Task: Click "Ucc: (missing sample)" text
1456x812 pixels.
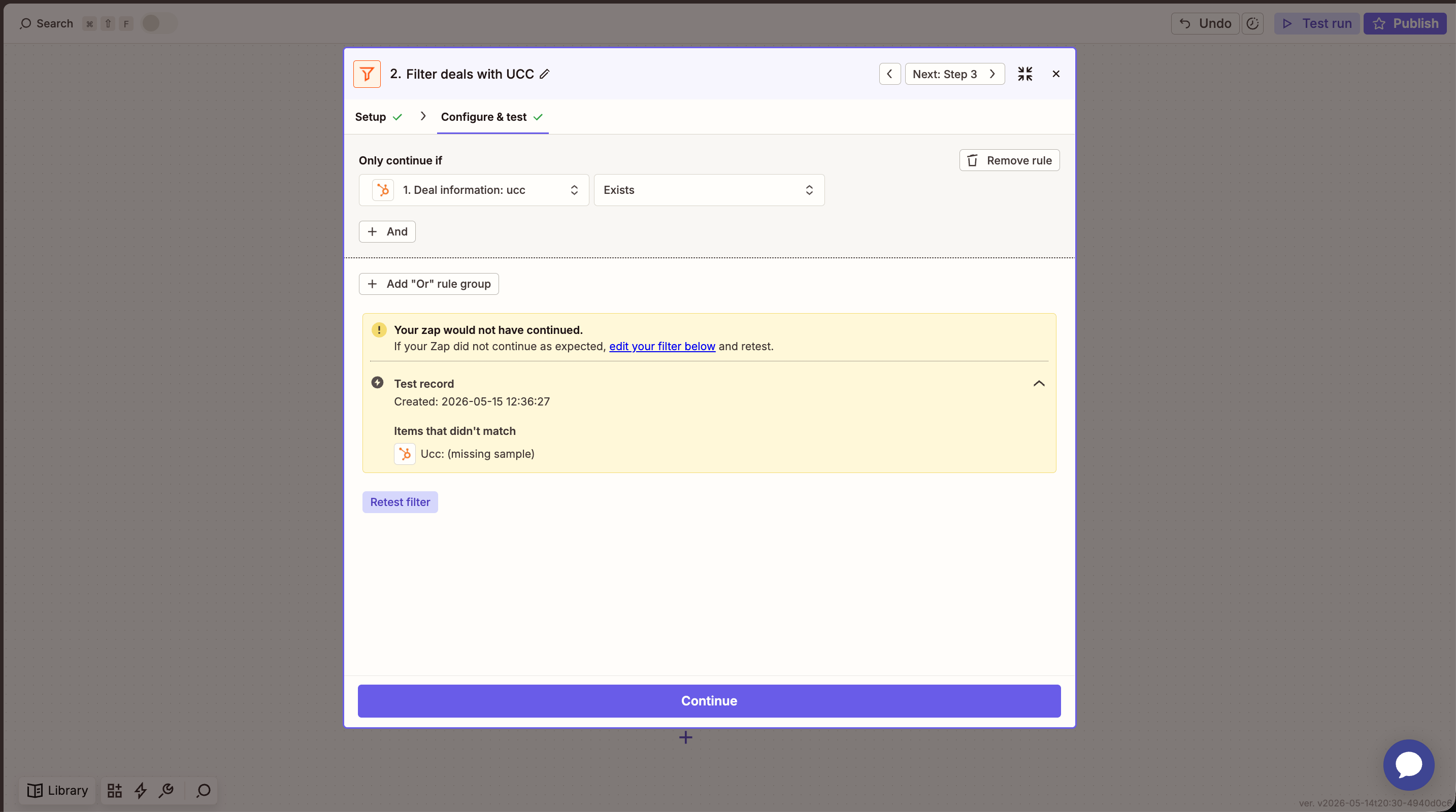Action: [x=477, y=454]
